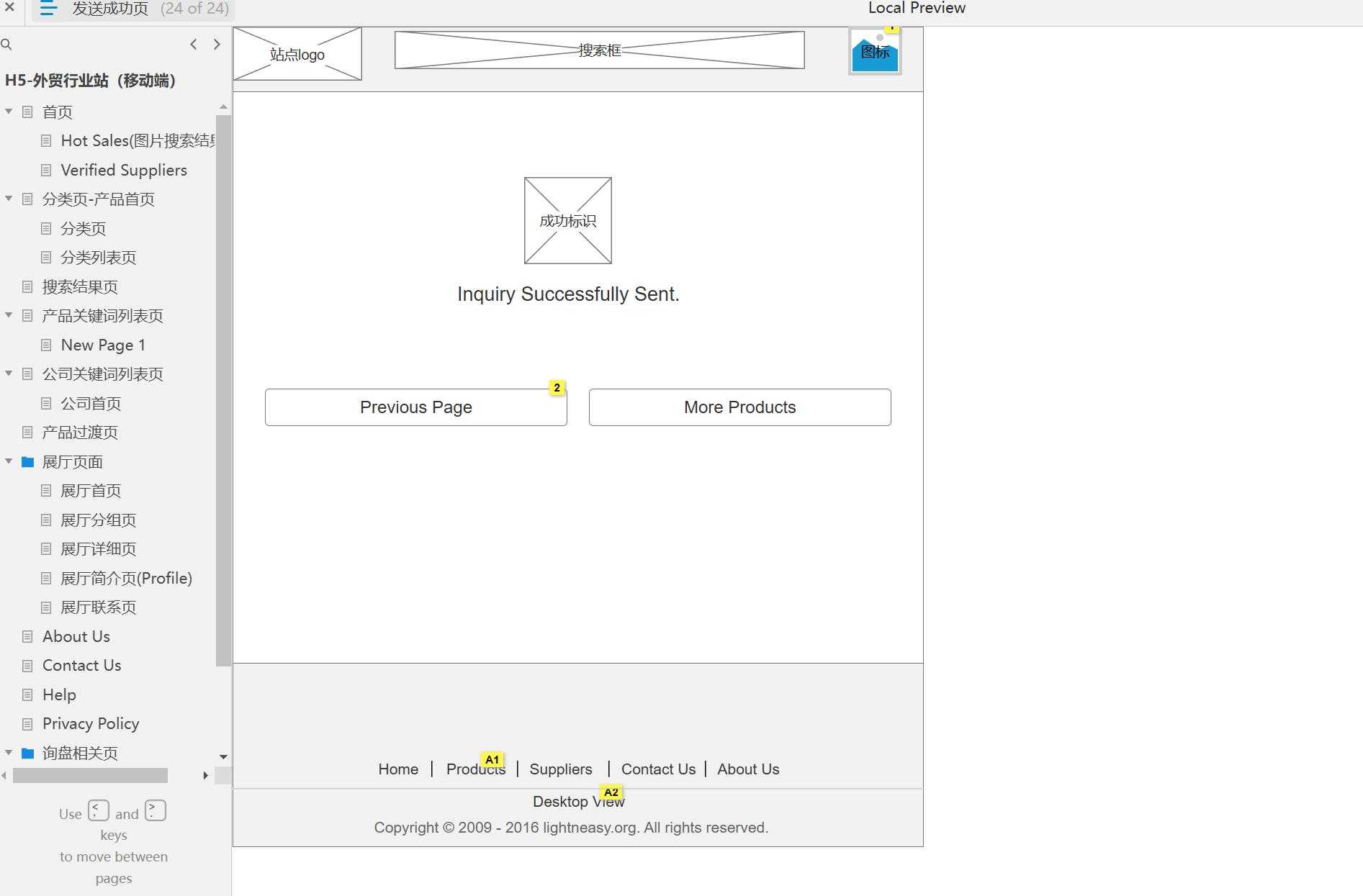The image size is (1363, 896).
Task: Collapse the 询盘相关页 folder arrow
Action: [9, 753]
